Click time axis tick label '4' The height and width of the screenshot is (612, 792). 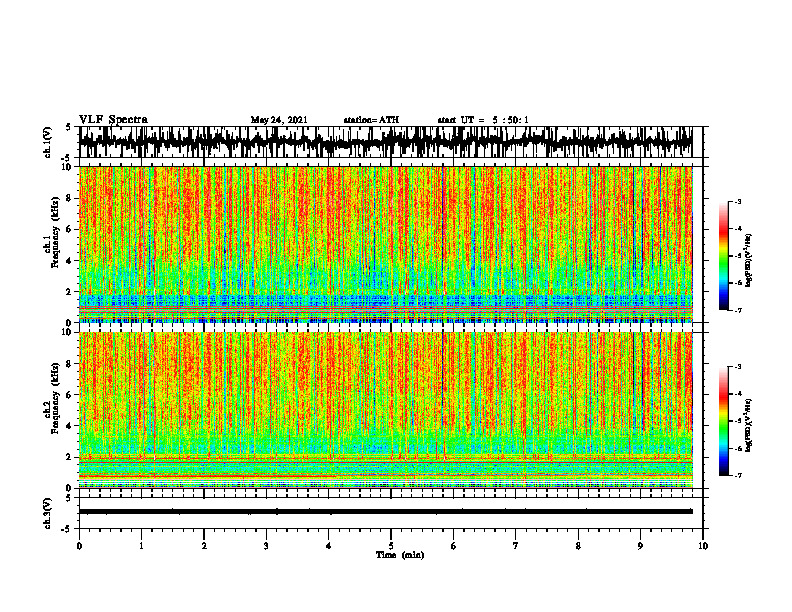(x=329, y=546)
